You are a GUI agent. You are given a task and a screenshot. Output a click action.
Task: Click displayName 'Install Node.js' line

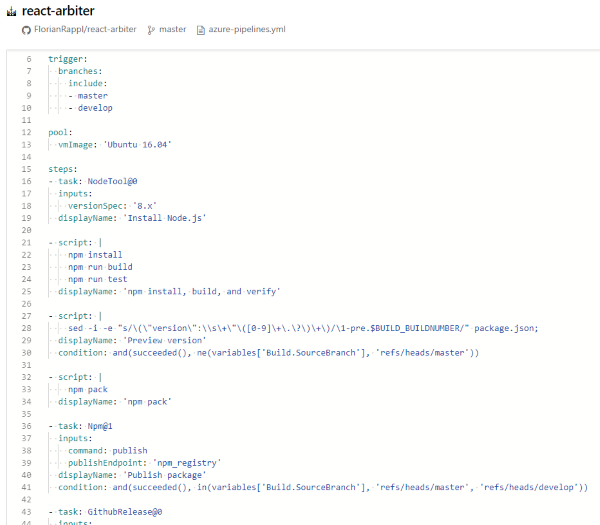[x=132, y=218]
